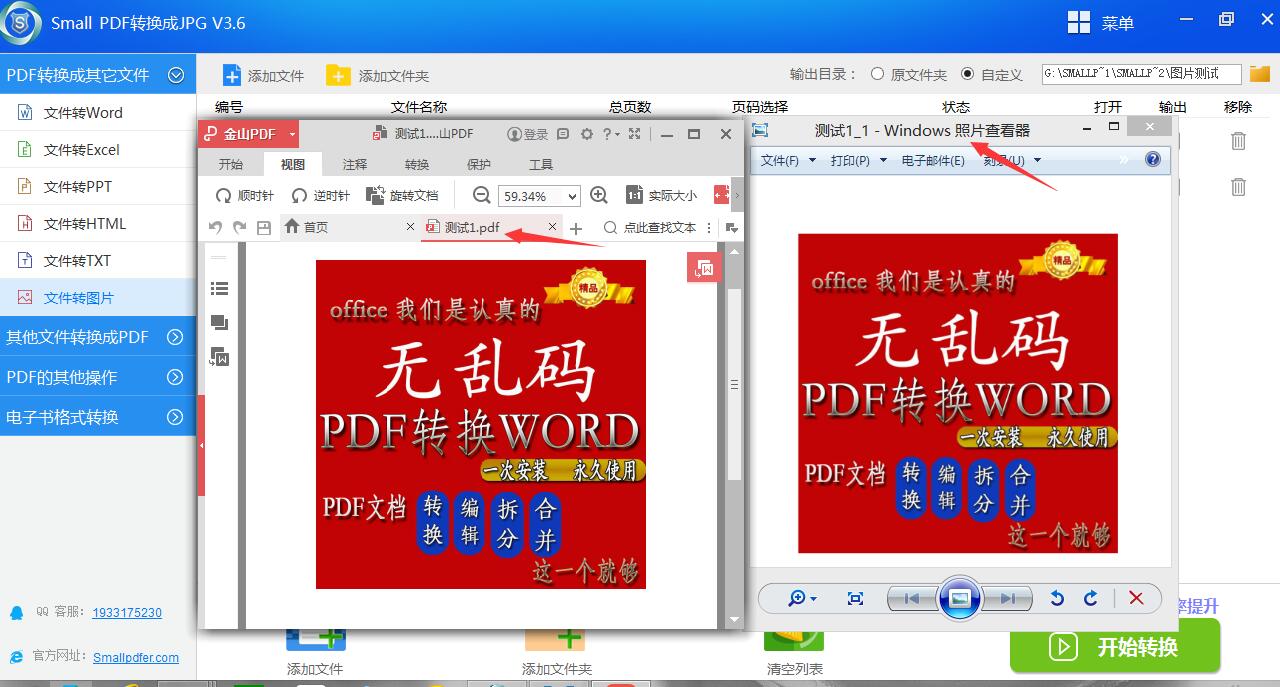Click the PDF viewer vertical scrollbar

pos(734,437)
